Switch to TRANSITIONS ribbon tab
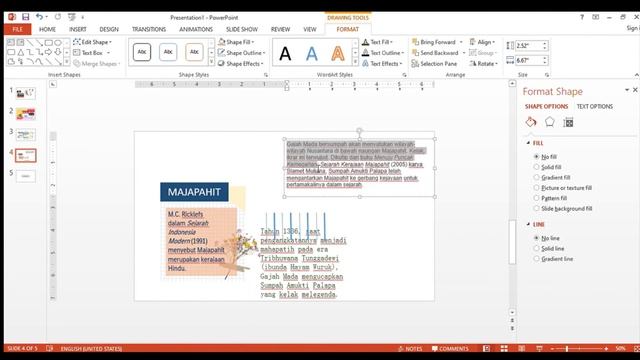 149,29
